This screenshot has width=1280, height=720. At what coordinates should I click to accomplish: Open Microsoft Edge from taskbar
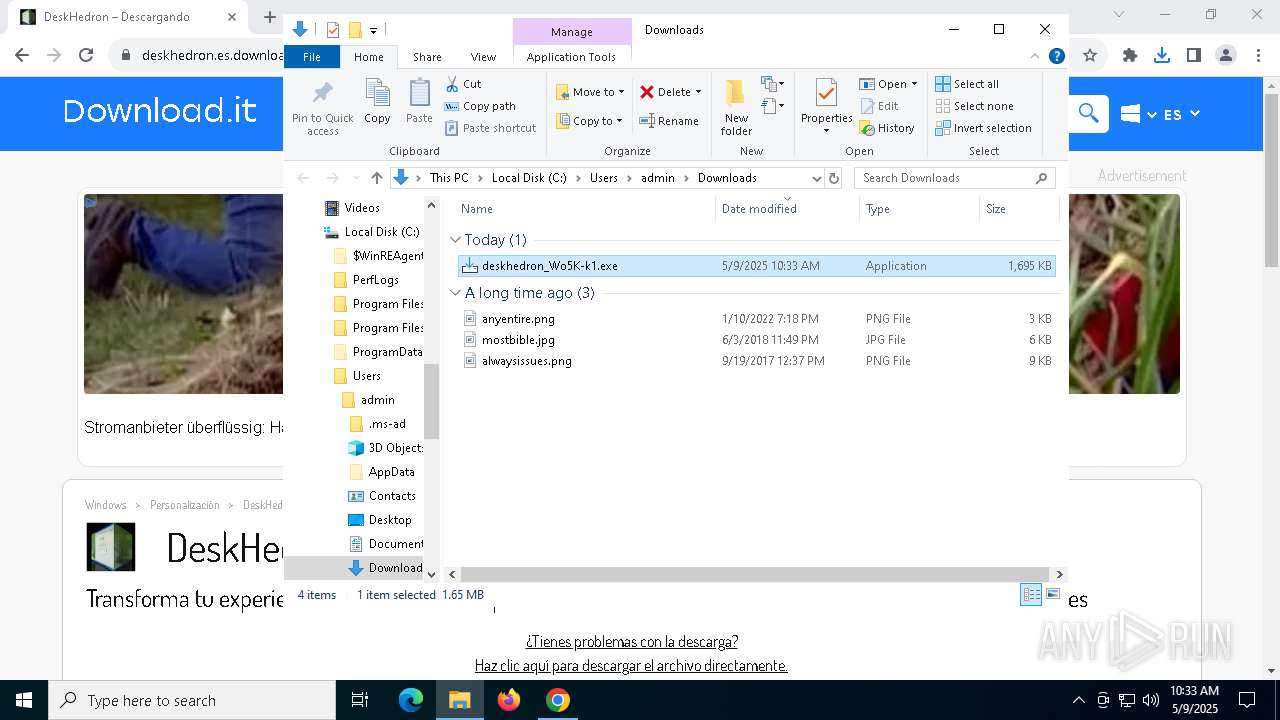(x=411, y=700)
